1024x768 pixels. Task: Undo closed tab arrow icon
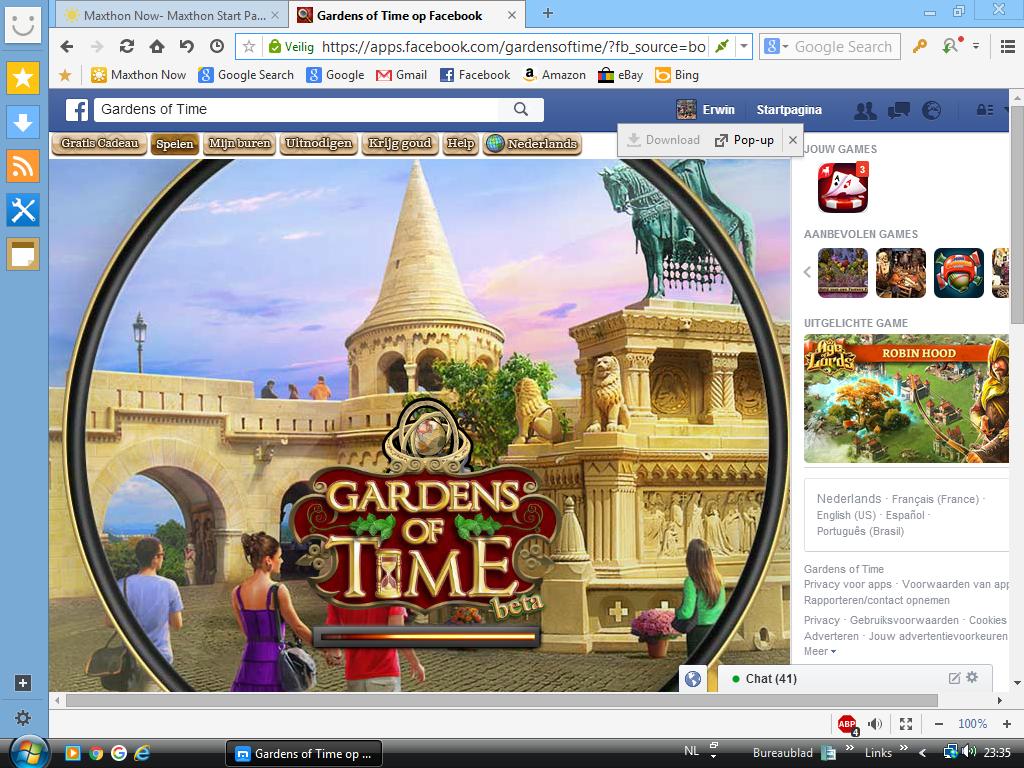(x=187, y=46)
